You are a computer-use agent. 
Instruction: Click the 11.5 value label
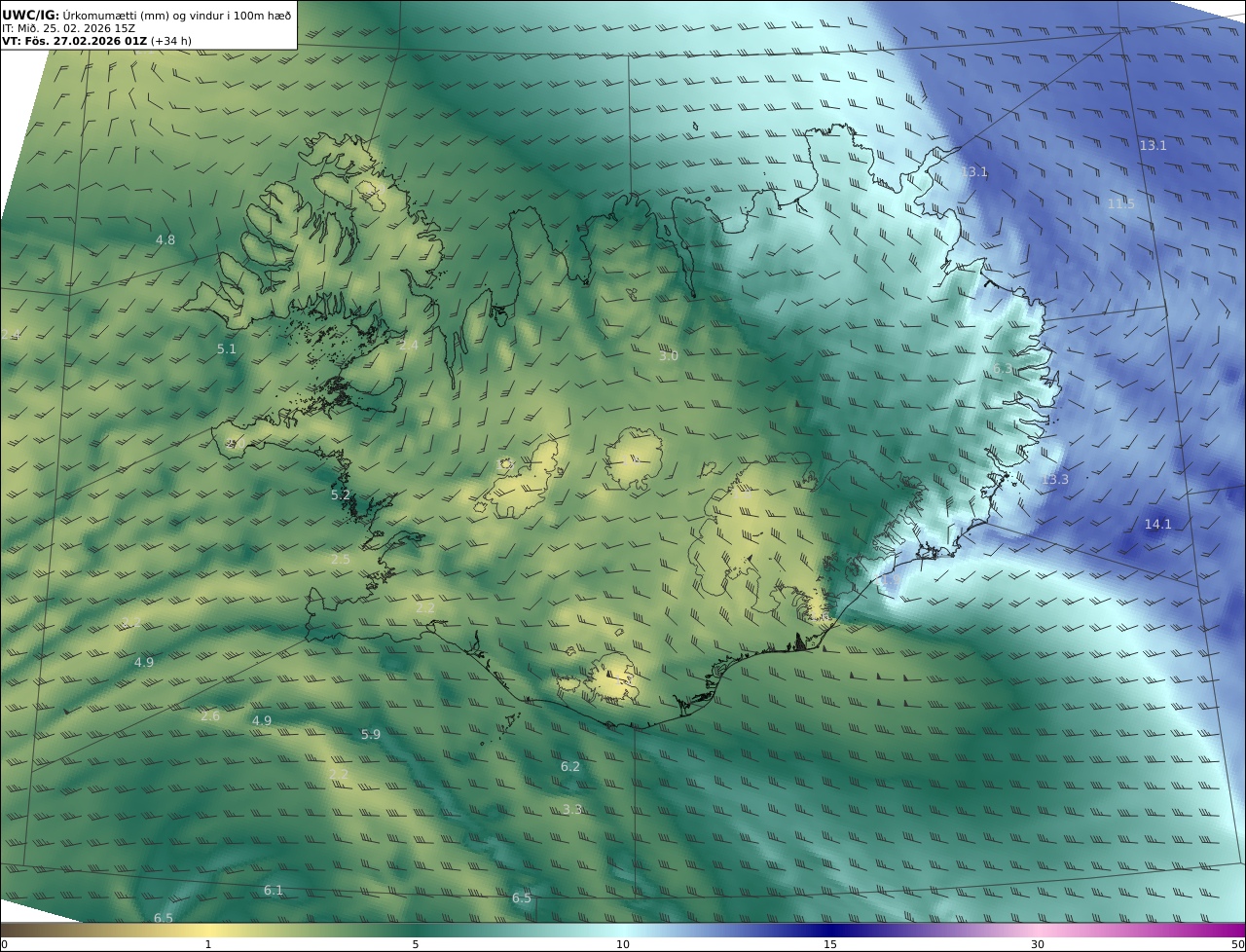coord(1120,203)
